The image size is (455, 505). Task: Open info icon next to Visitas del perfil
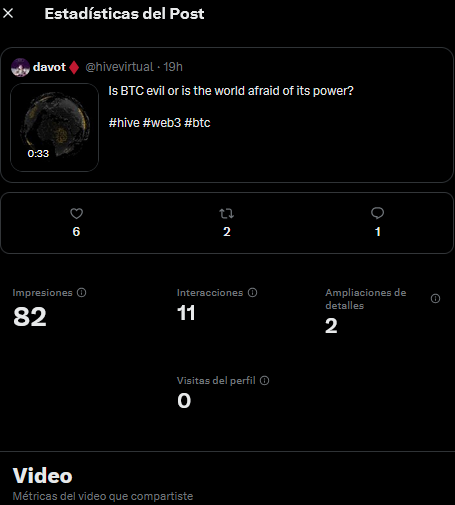click(x=264, y=381)
